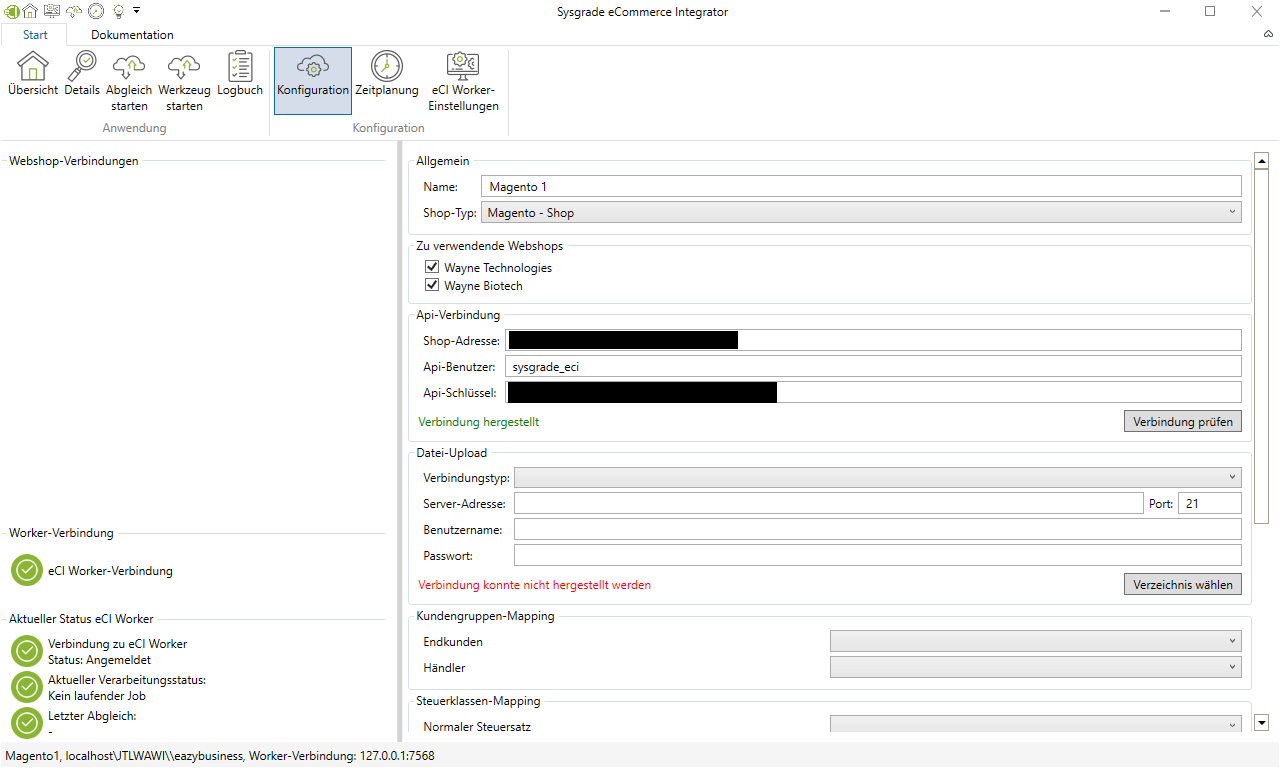Click the green 'Verbindung hergestellt' status text
The width and height of the screenshot is (1280, 768).
click(x=479, y=422)
